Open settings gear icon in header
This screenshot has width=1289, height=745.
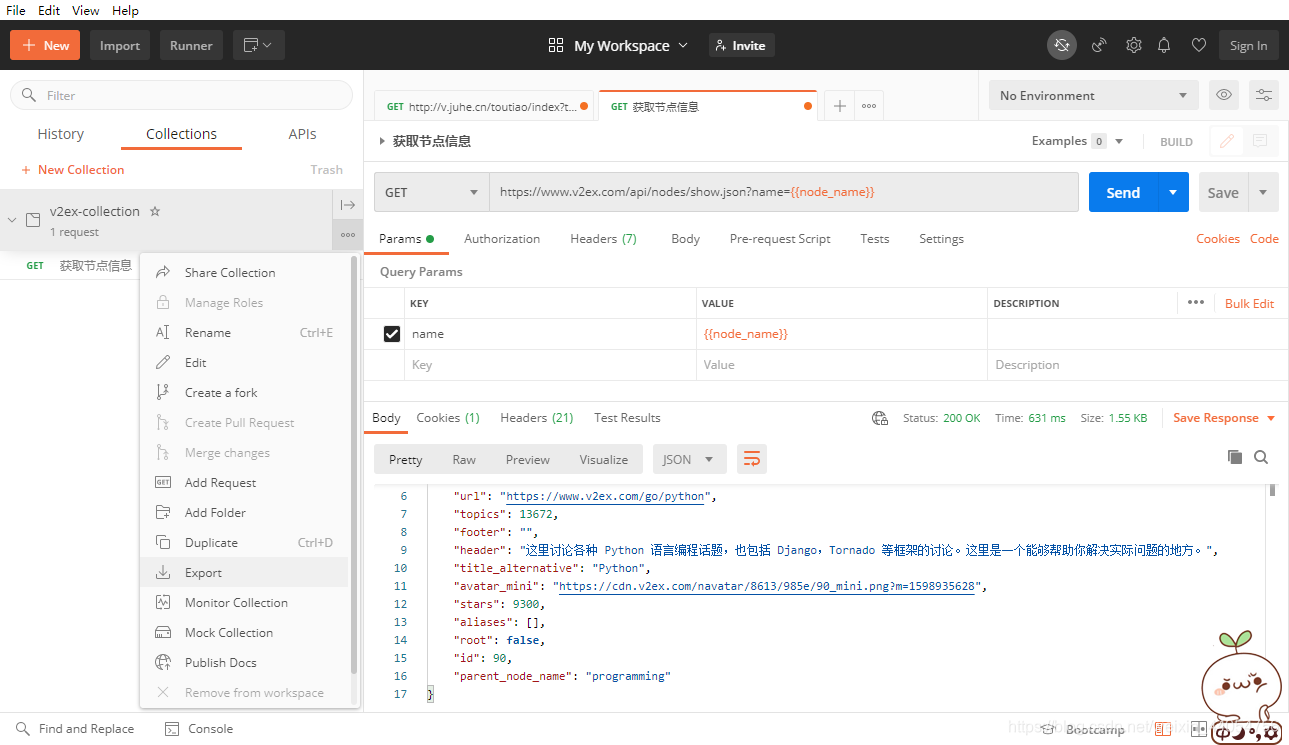click(1134, 45)
